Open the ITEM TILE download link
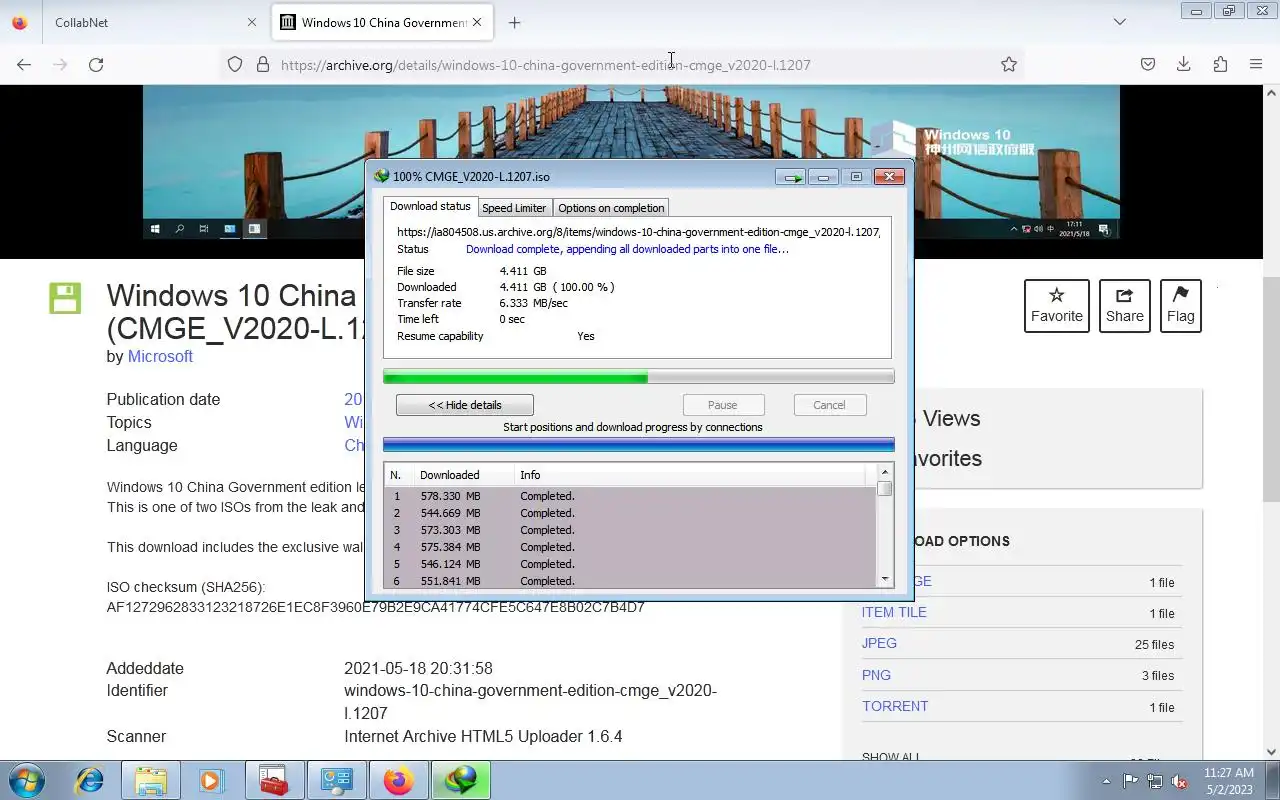This screenshot has height=800, width=1280. point(894,612)
